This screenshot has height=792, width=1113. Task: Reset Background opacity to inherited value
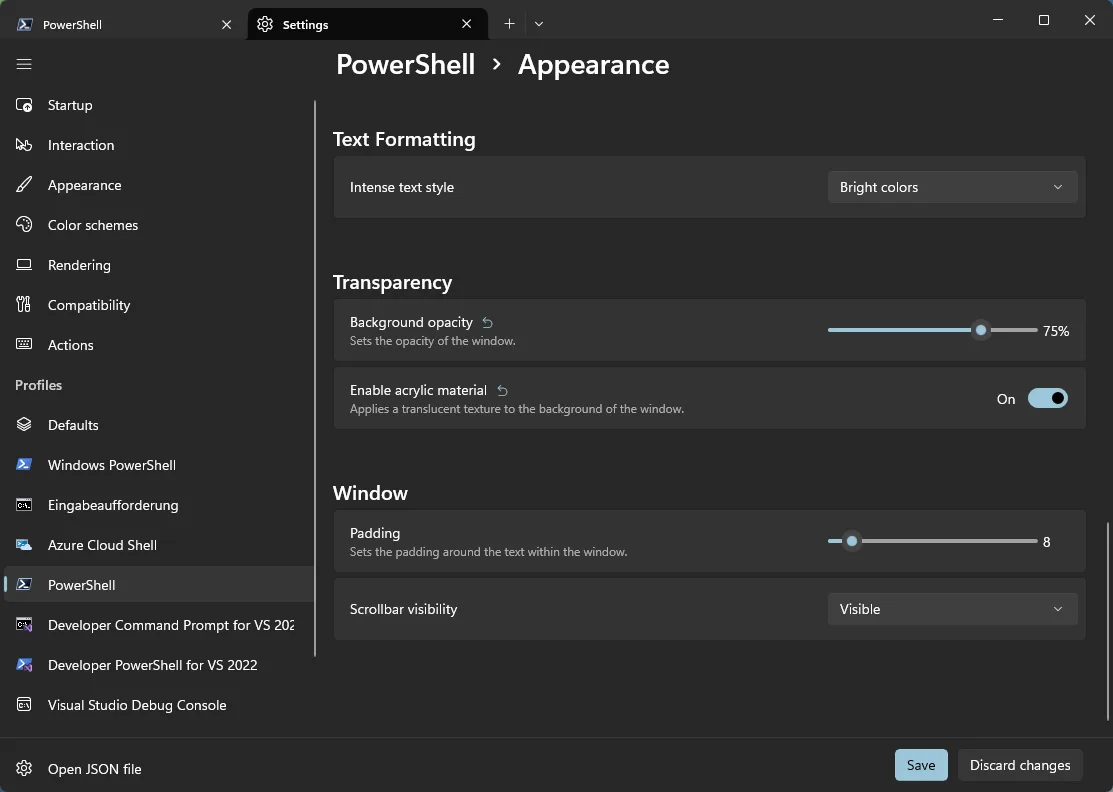pos(488,323)
